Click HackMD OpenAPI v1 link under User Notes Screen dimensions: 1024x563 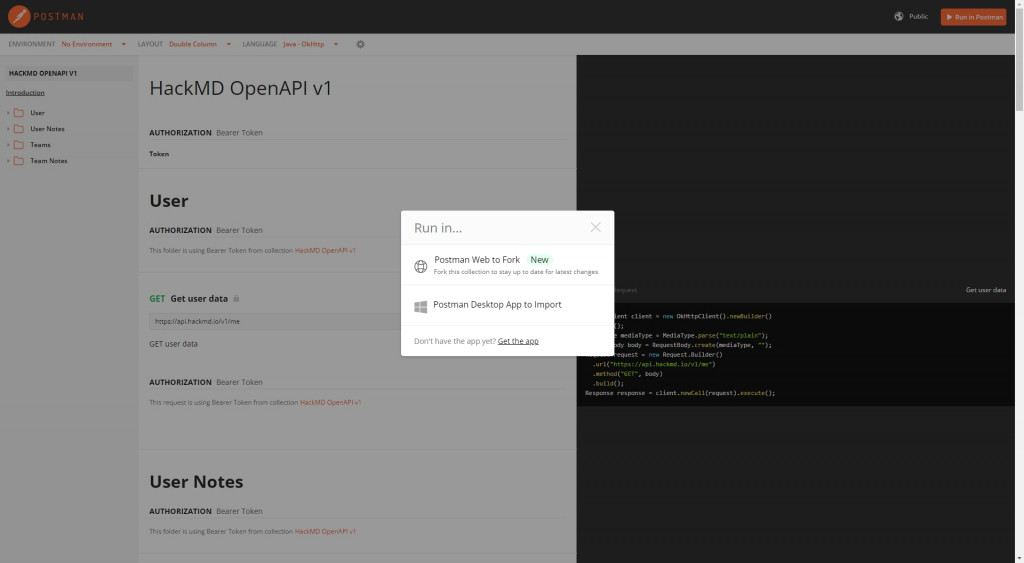pos(325,531)
